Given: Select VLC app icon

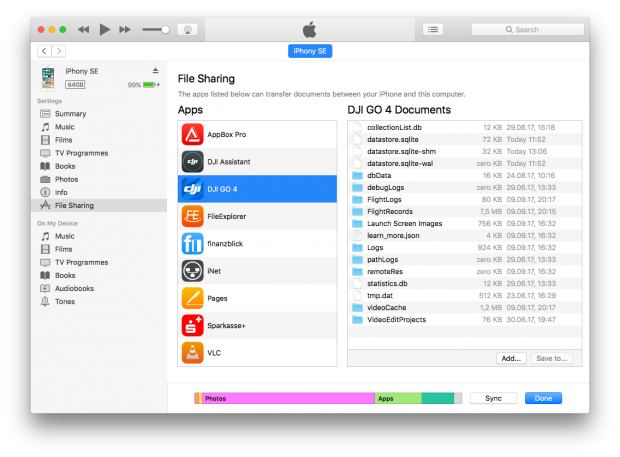Looking at the screenshot, I should coord(193,353).
